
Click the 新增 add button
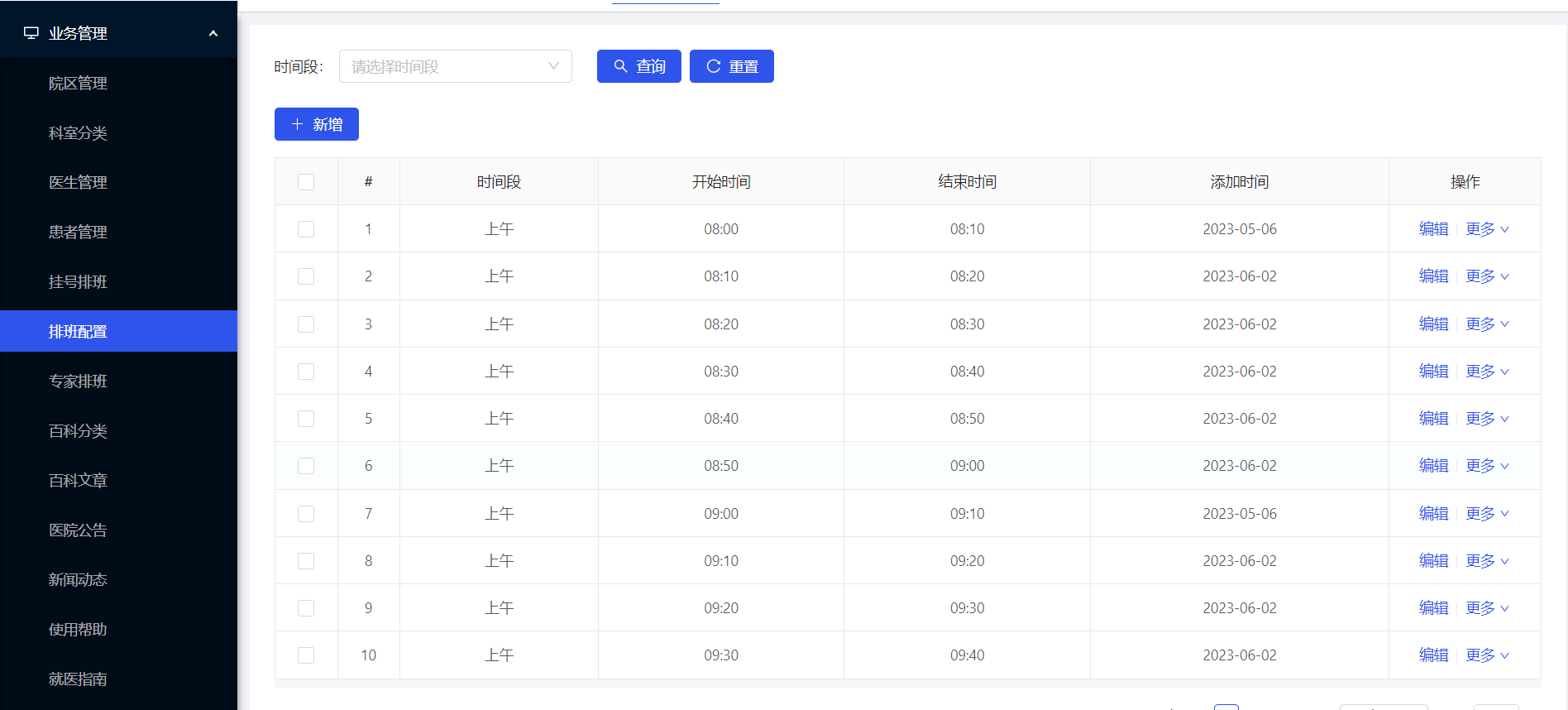(317, 124)
